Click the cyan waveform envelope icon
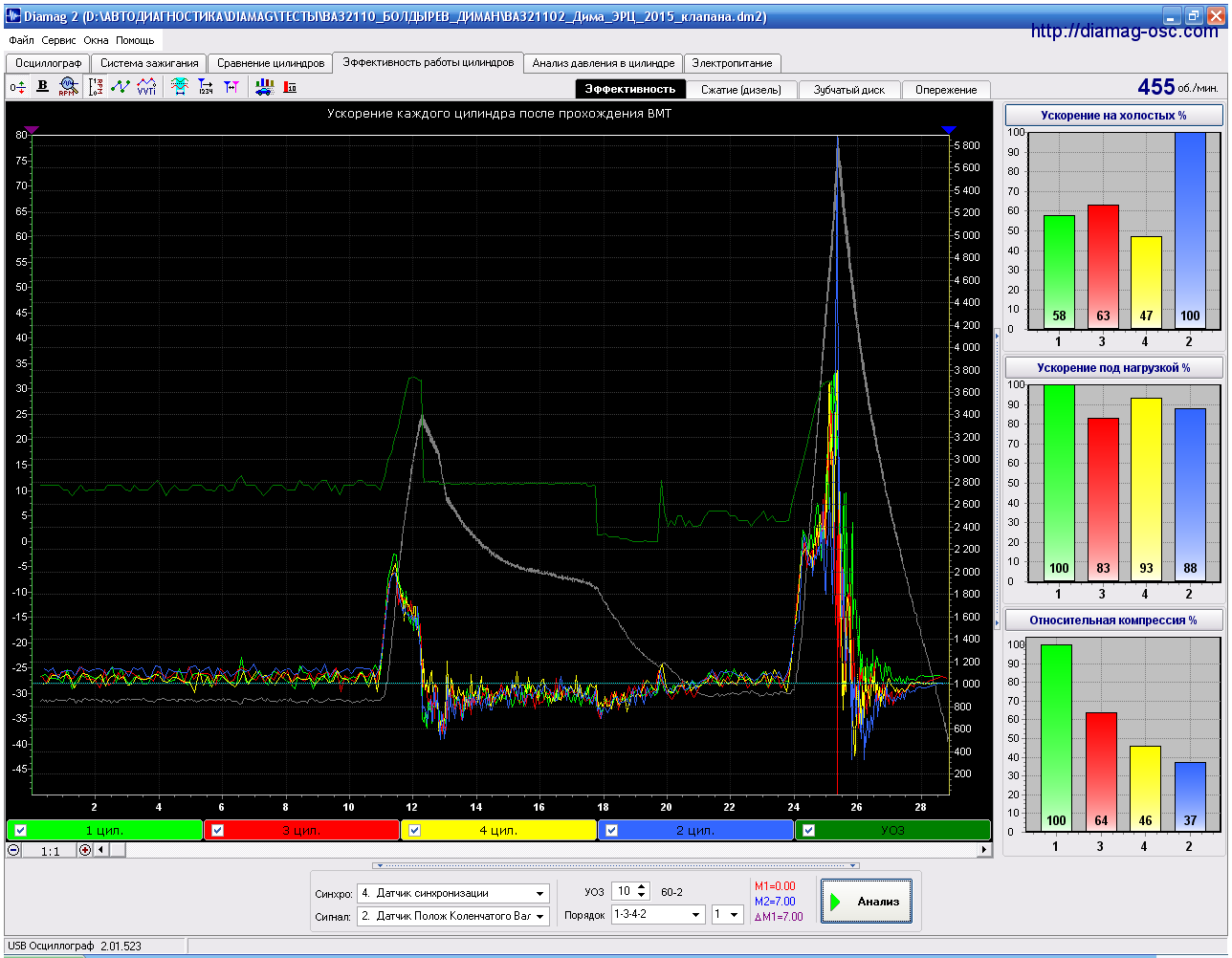1232x958 pixels. tap(179, 87)
